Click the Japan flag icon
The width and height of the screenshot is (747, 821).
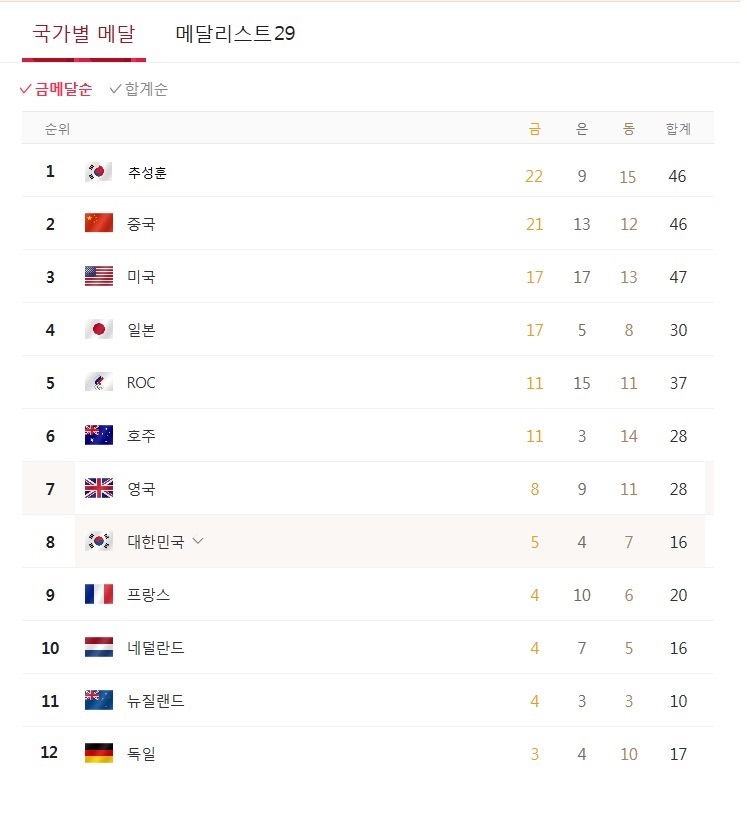99,330
